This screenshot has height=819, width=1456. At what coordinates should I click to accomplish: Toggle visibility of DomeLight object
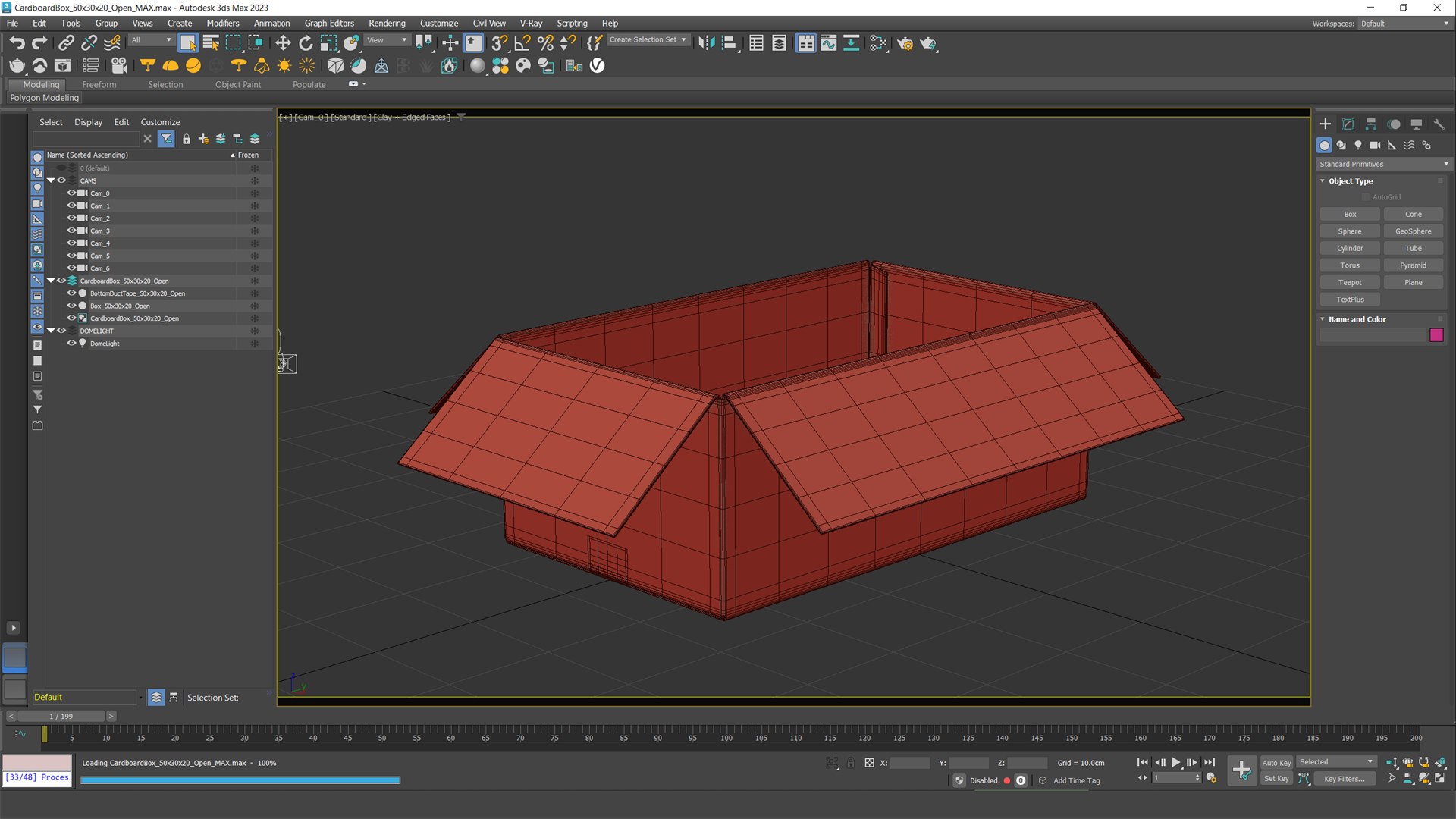[x=71, y=343]
